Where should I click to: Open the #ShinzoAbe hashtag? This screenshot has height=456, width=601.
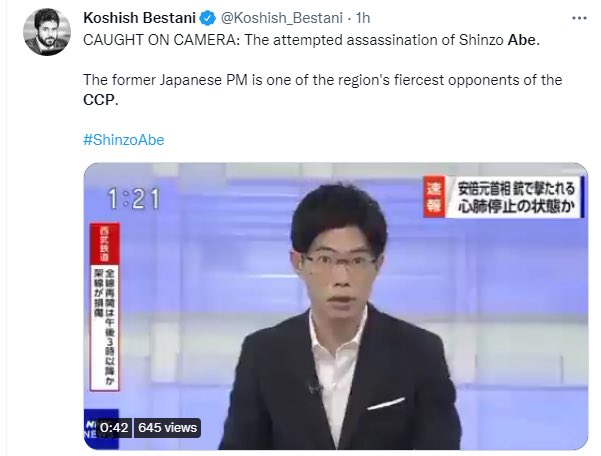coord(123,140)
